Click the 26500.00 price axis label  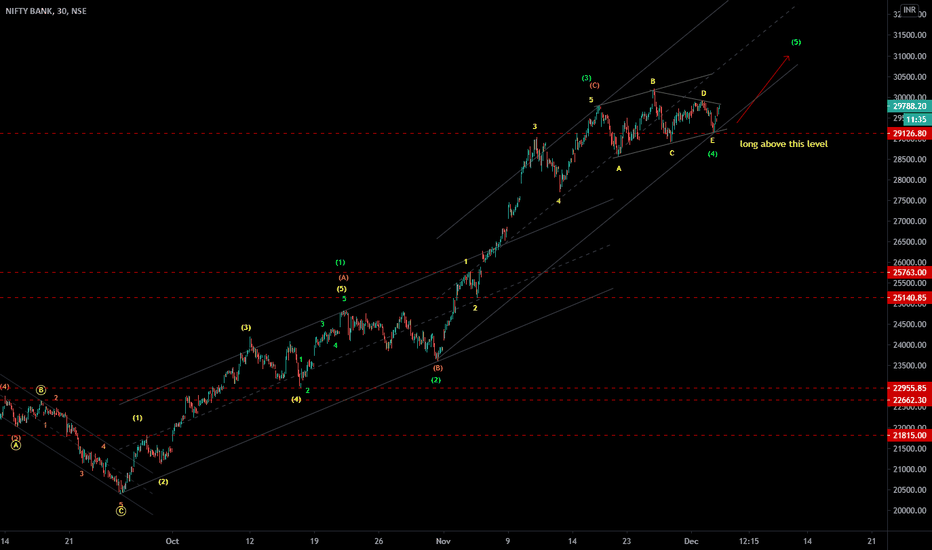click(x=909, y=242)
